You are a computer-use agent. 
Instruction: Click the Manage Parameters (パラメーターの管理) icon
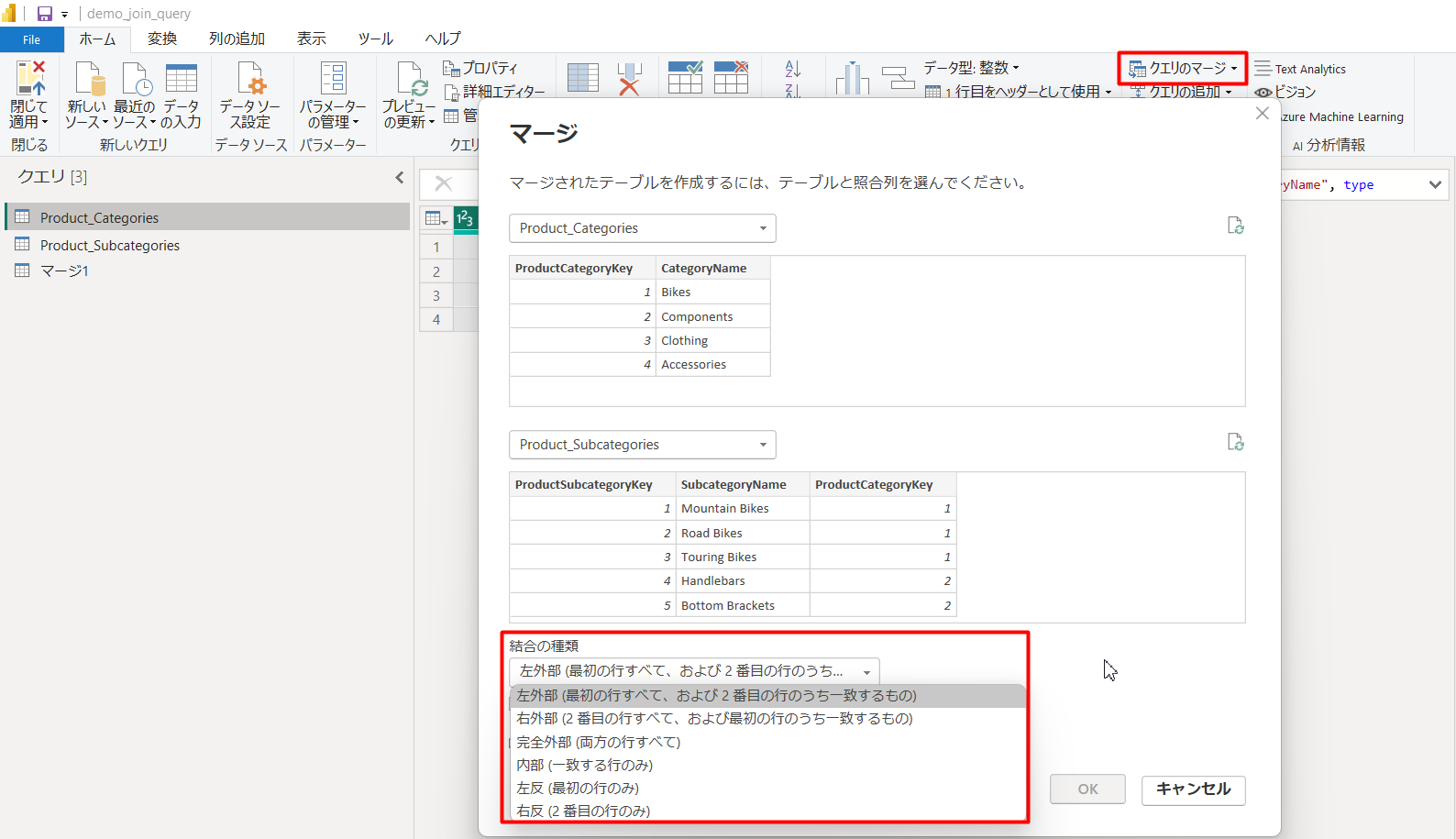333,80
